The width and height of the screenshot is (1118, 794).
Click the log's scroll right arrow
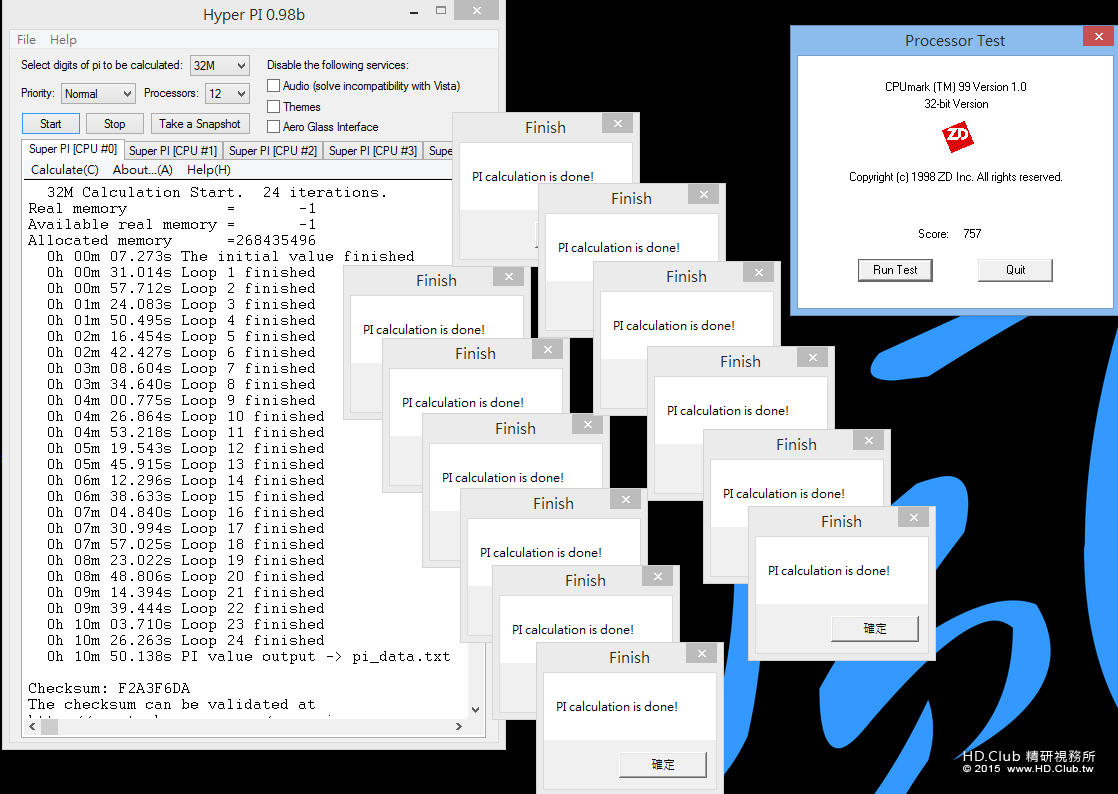coord(458,726)
